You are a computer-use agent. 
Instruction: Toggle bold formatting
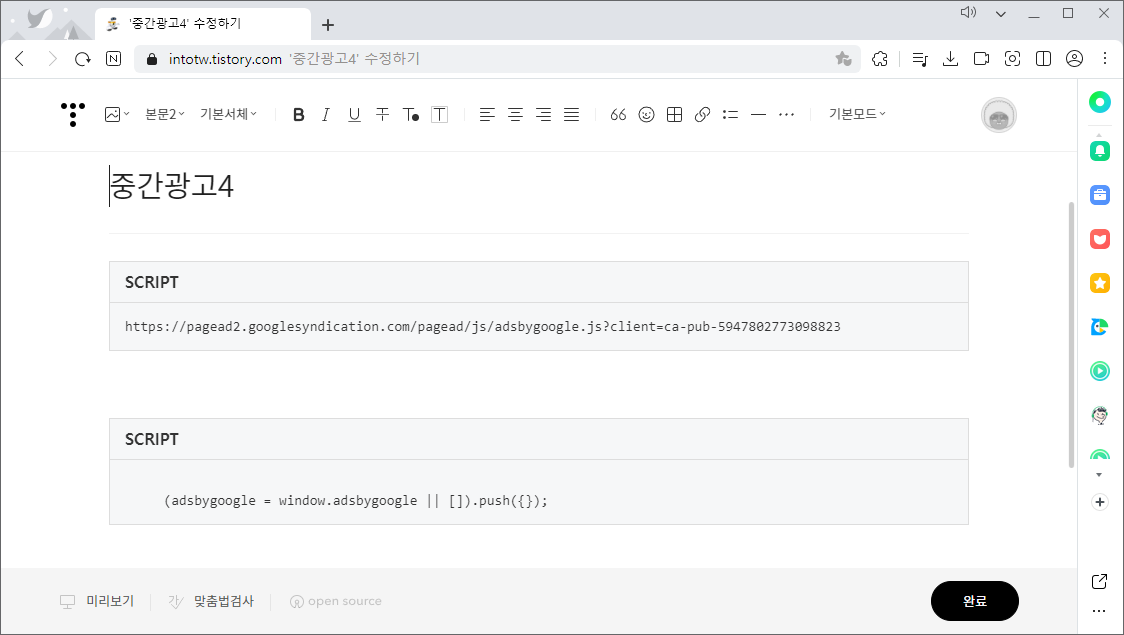[299, 115]
